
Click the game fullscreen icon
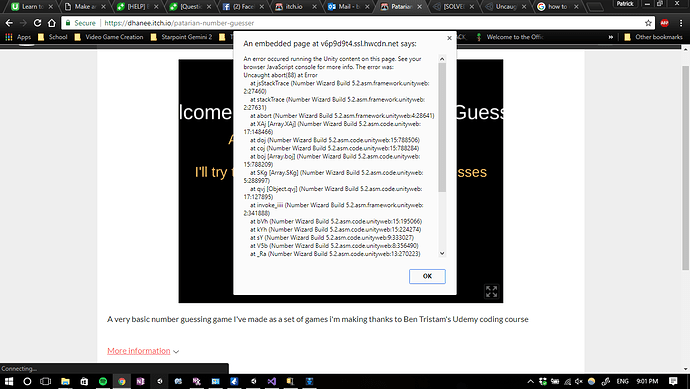pos(491,291)
